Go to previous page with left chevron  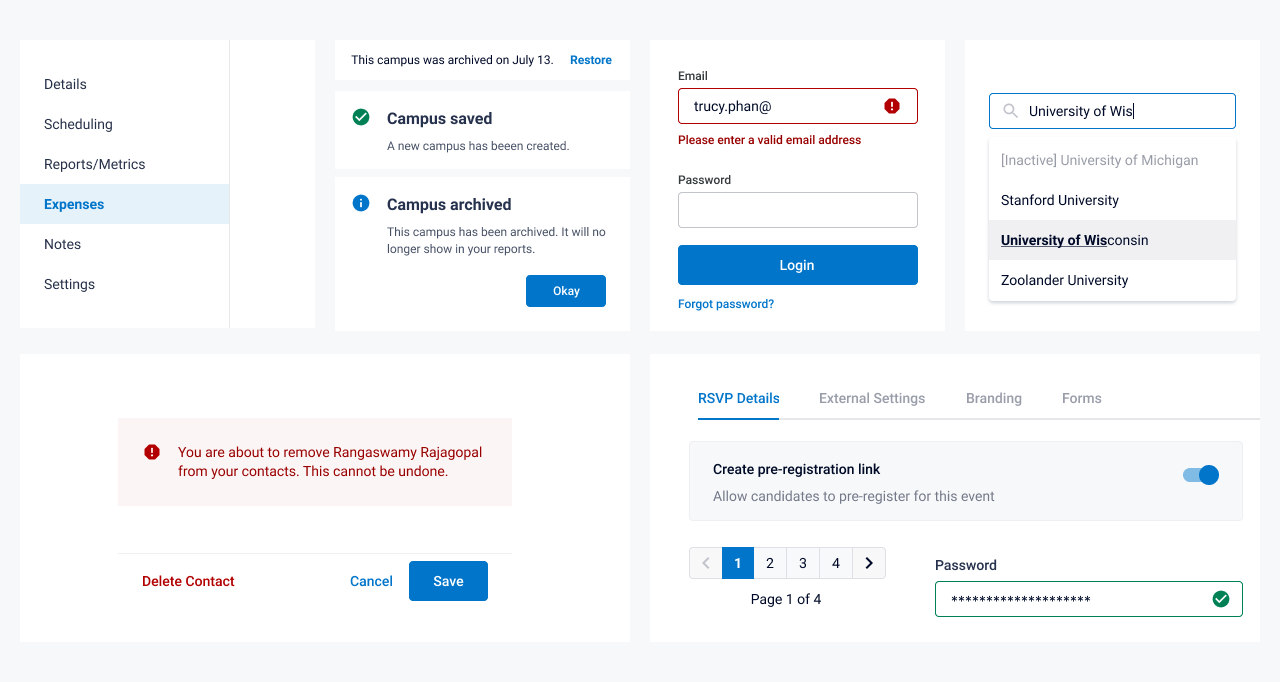click(x=705, y=563)
